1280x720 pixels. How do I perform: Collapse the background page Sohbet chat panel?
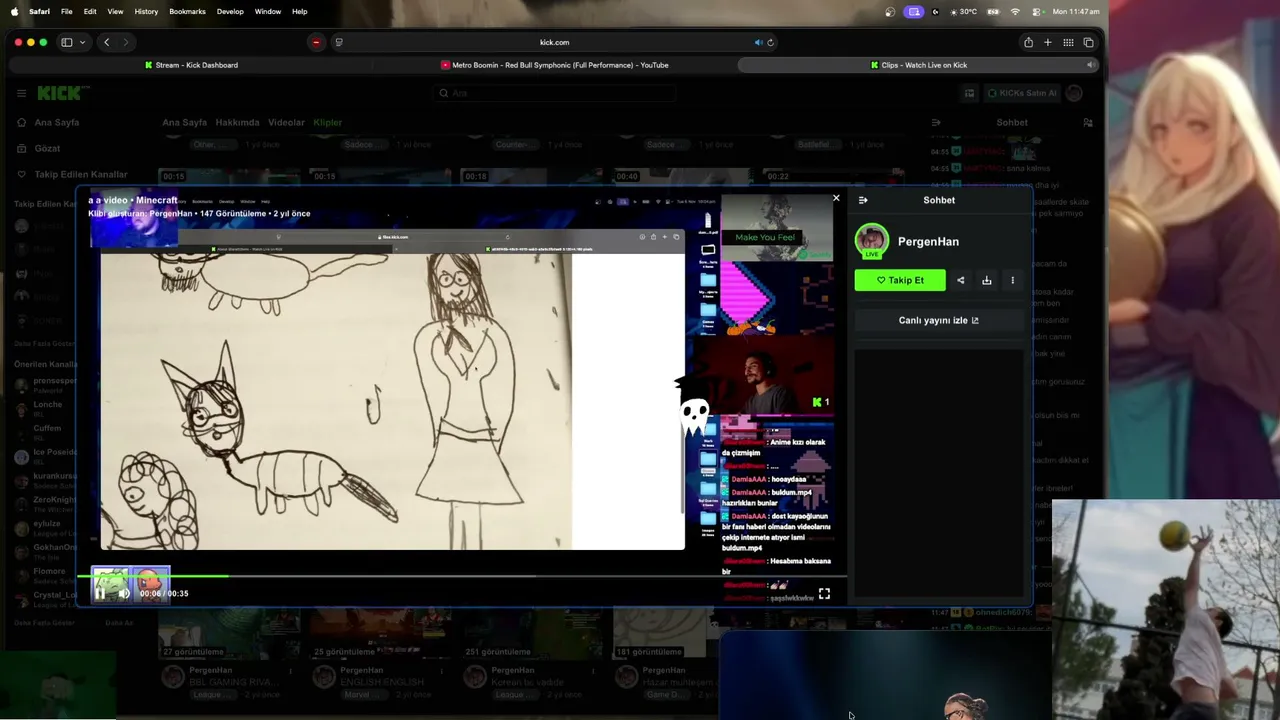936,122
